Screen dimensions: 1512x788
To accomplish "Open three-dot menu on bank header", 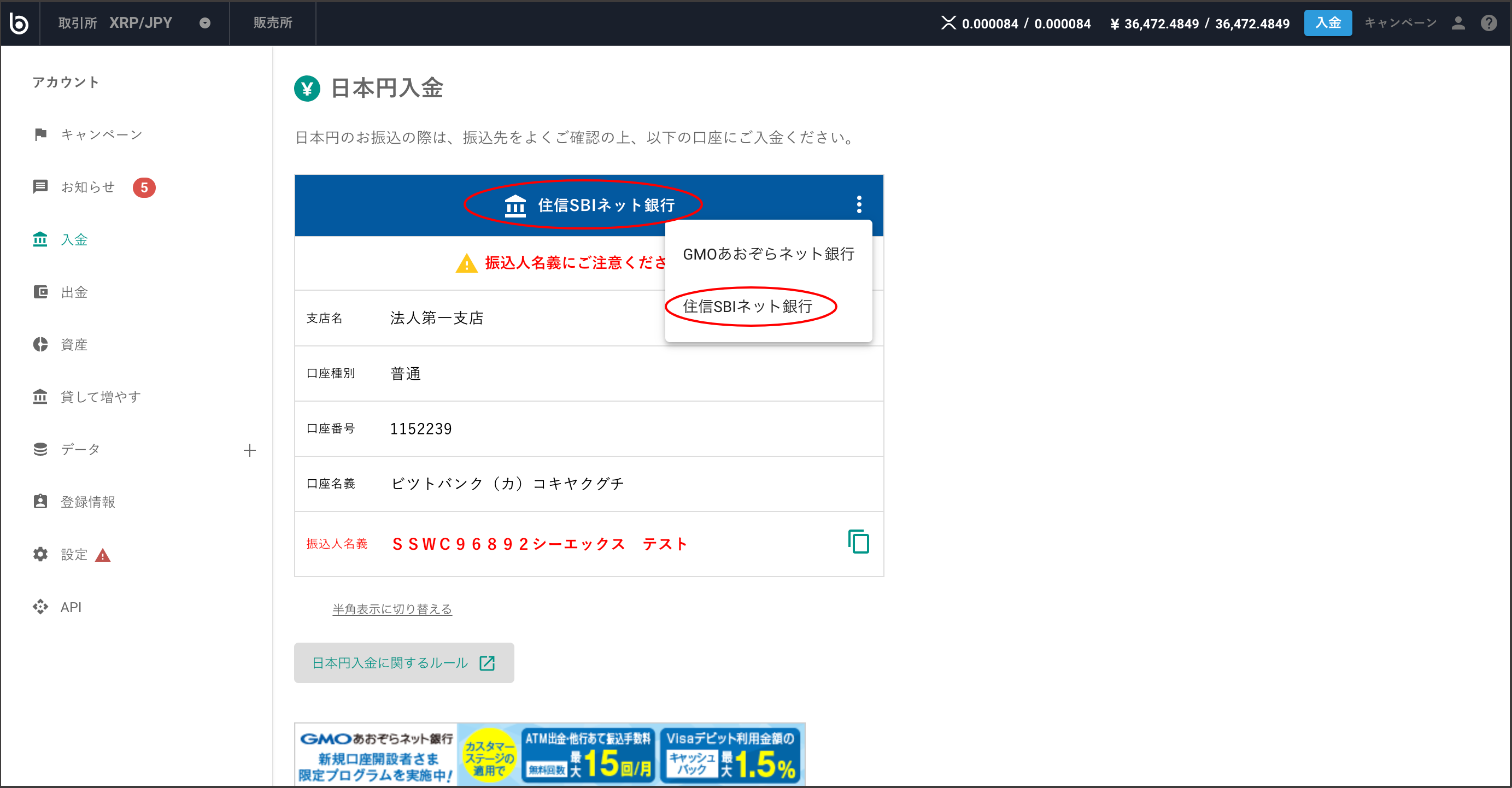I will point(859,205).
